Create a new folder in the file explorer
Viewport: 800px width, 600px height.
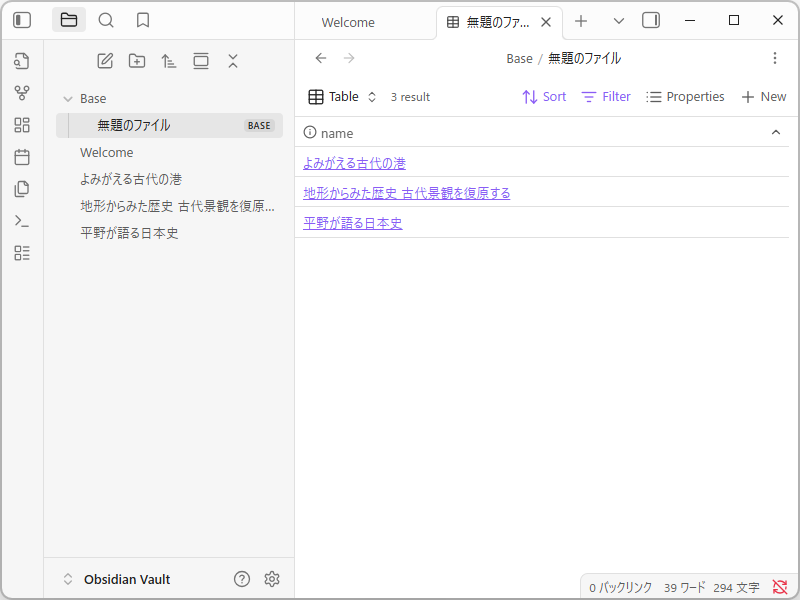tap(137, 61)
